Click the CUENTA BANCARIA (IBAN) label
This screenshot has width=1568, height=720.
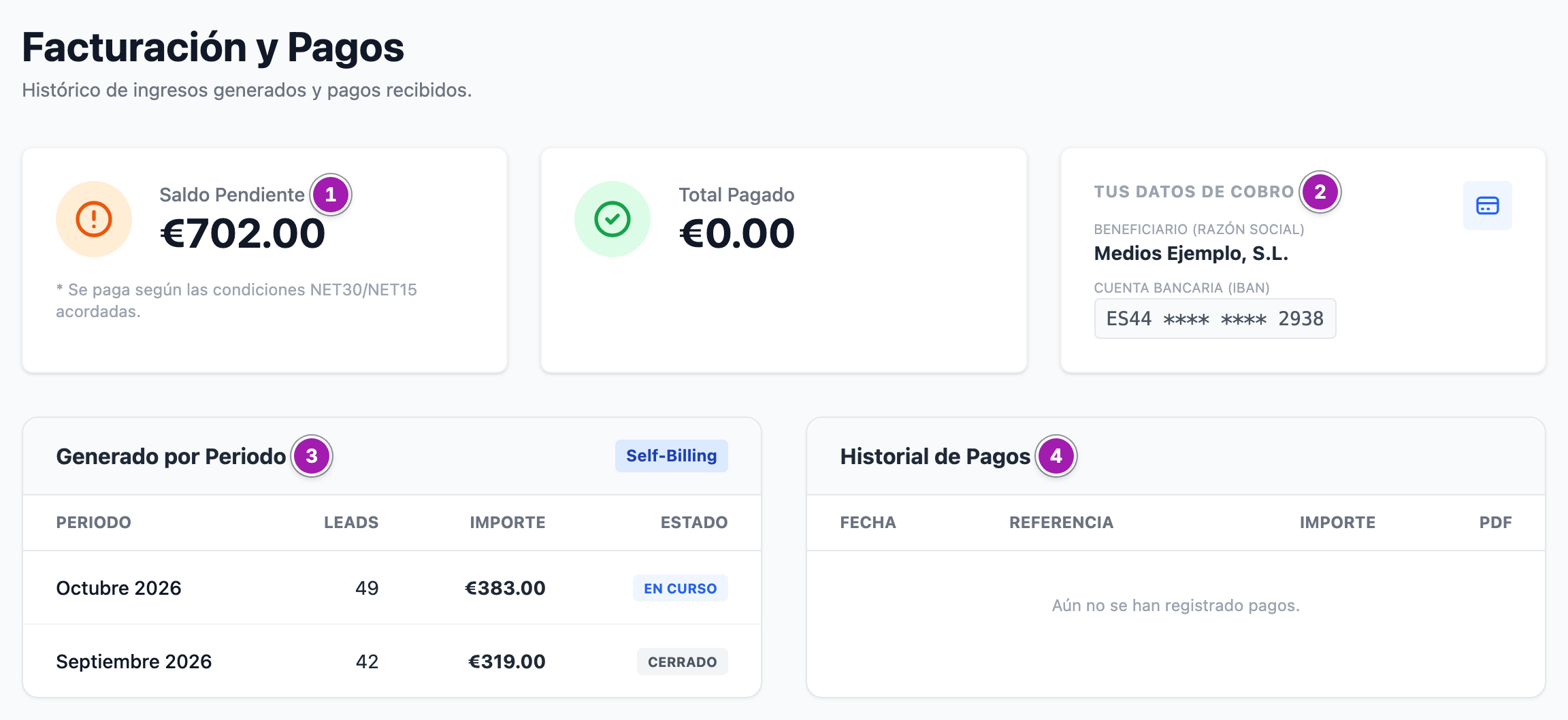pos(1181,288)
